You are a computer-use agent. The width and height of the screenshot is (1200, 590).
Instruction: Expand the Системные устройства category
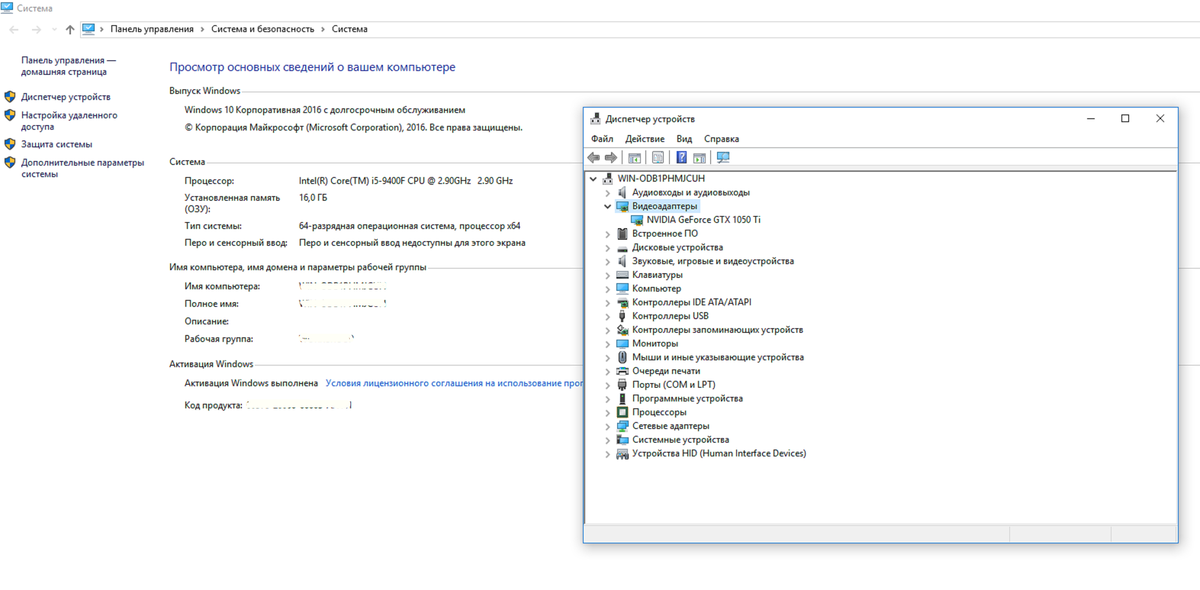click(607, 440)
